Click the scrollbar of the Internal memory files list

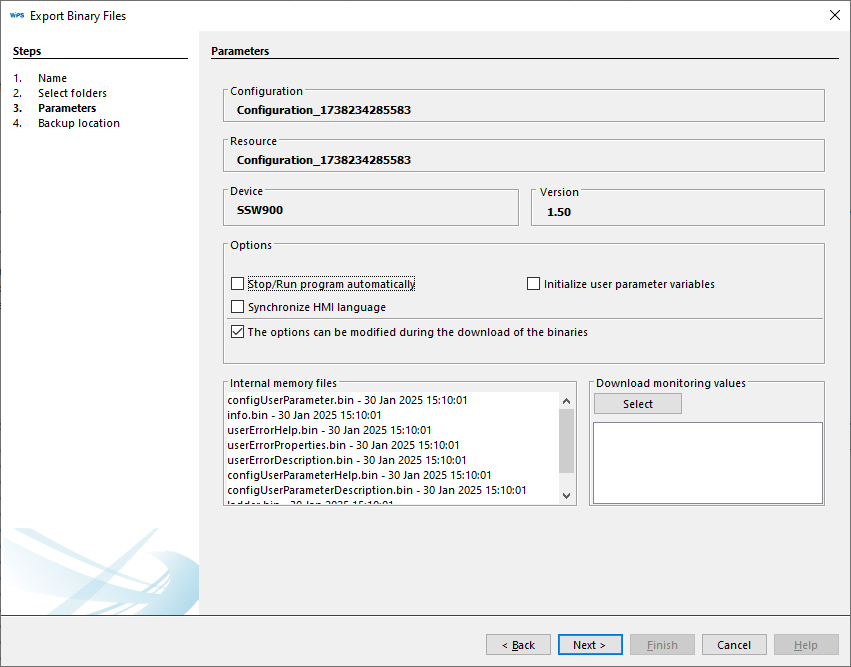[x=565, y=450]
